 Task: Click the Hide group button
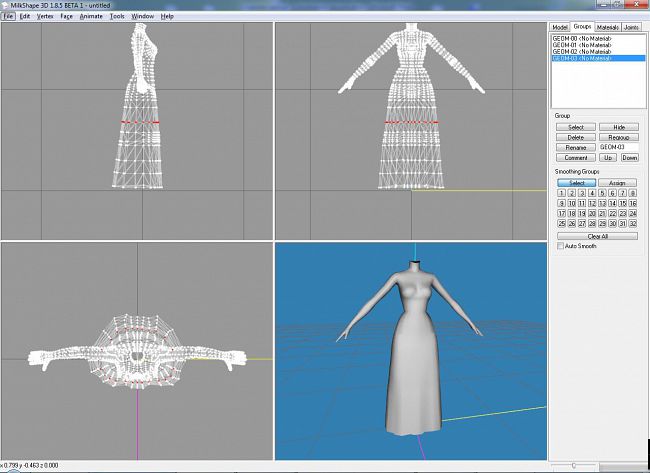619,127
